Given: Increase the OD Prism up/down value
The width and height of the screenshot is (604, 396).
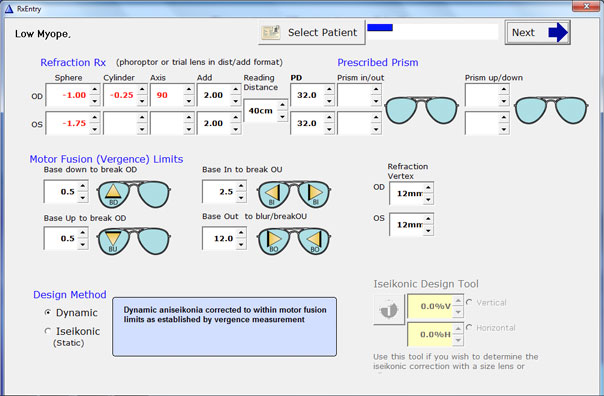Looking at the screenshot, I should [x=503, y=89].
